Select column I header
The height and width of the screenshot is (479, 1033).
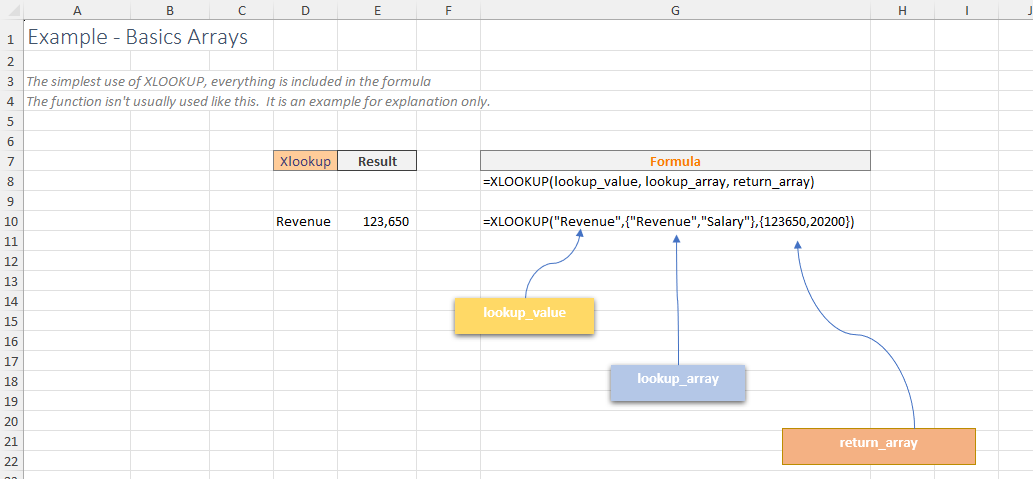966,10
